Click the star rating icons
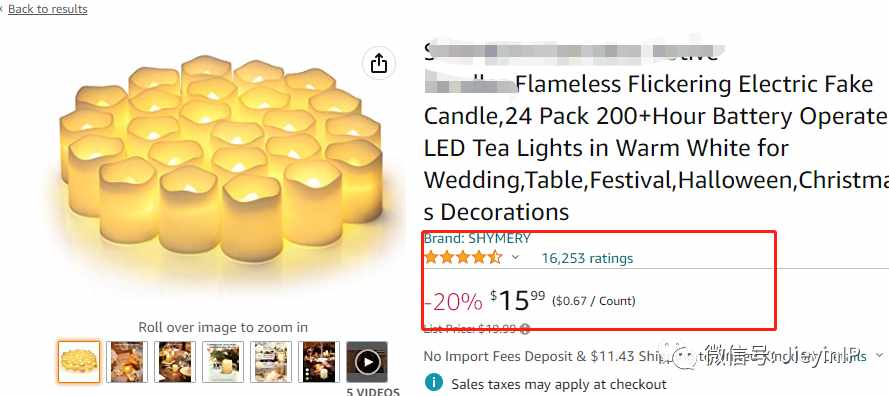Image resolution: width=889 pixels, height=396 pixels. (463, 258)
